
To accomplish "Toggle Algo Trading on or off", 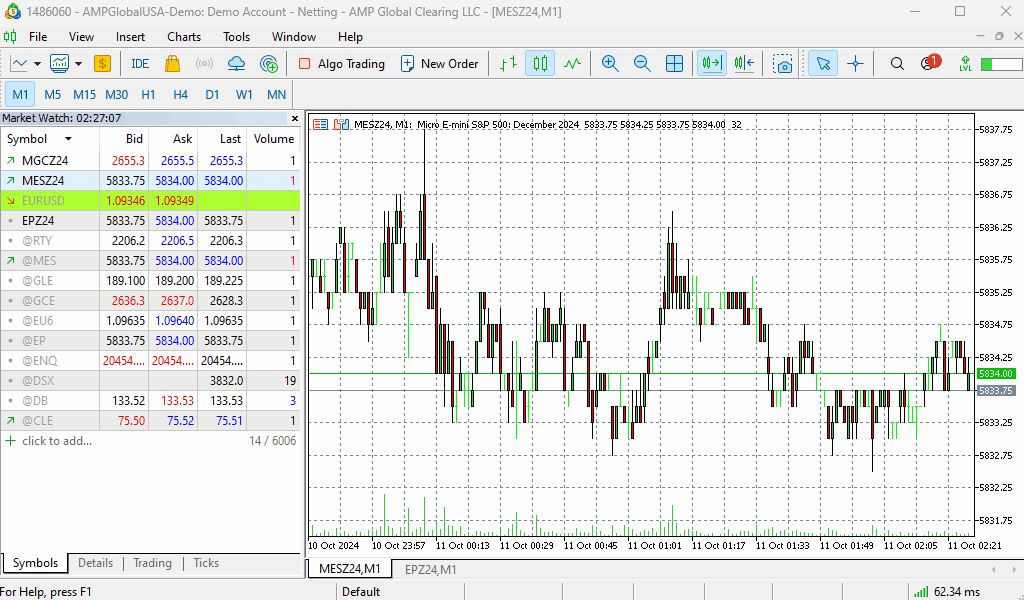I will click(341, 64).
